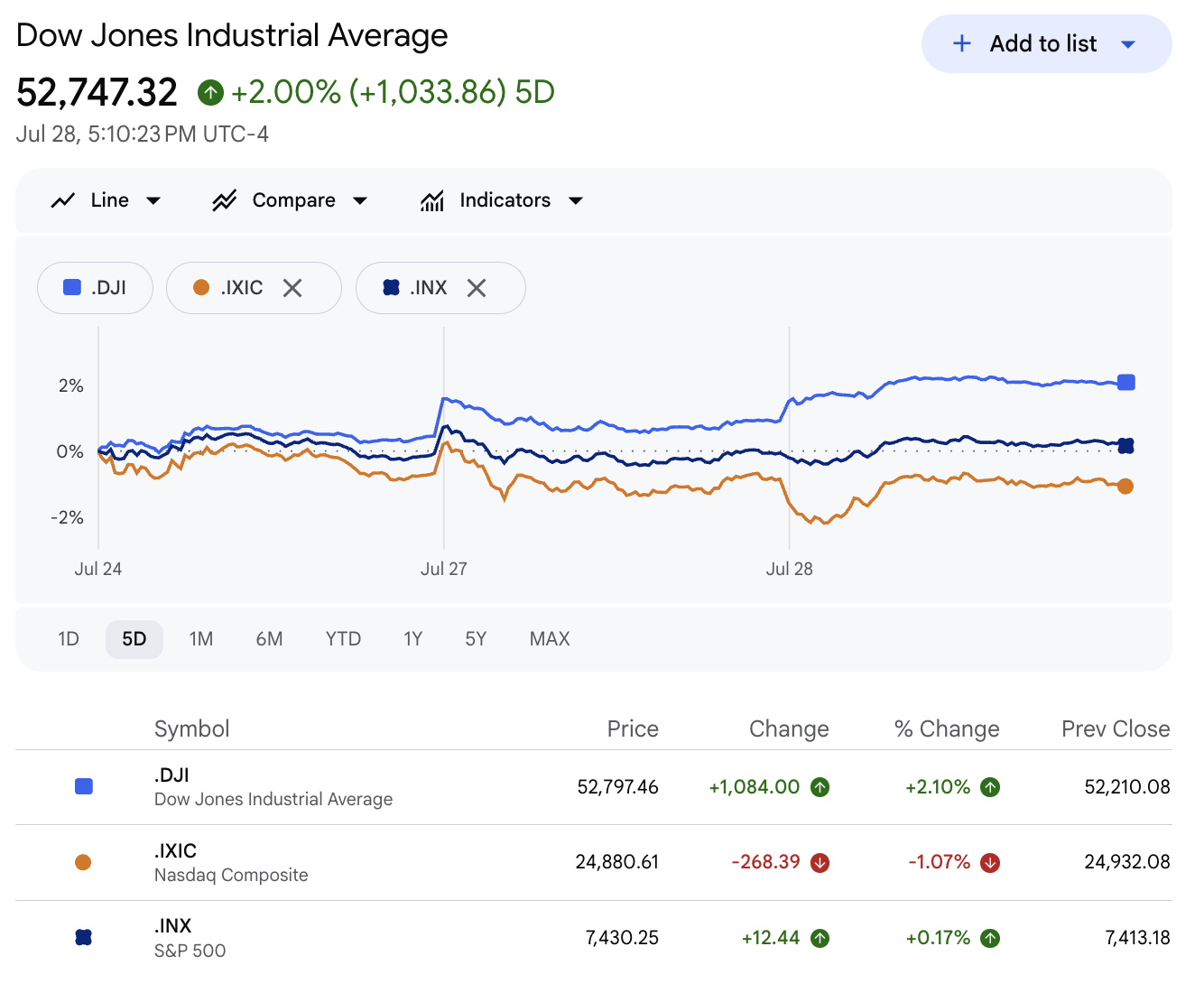Expand the Line chart type dropdown arrow

coord(153,200)
